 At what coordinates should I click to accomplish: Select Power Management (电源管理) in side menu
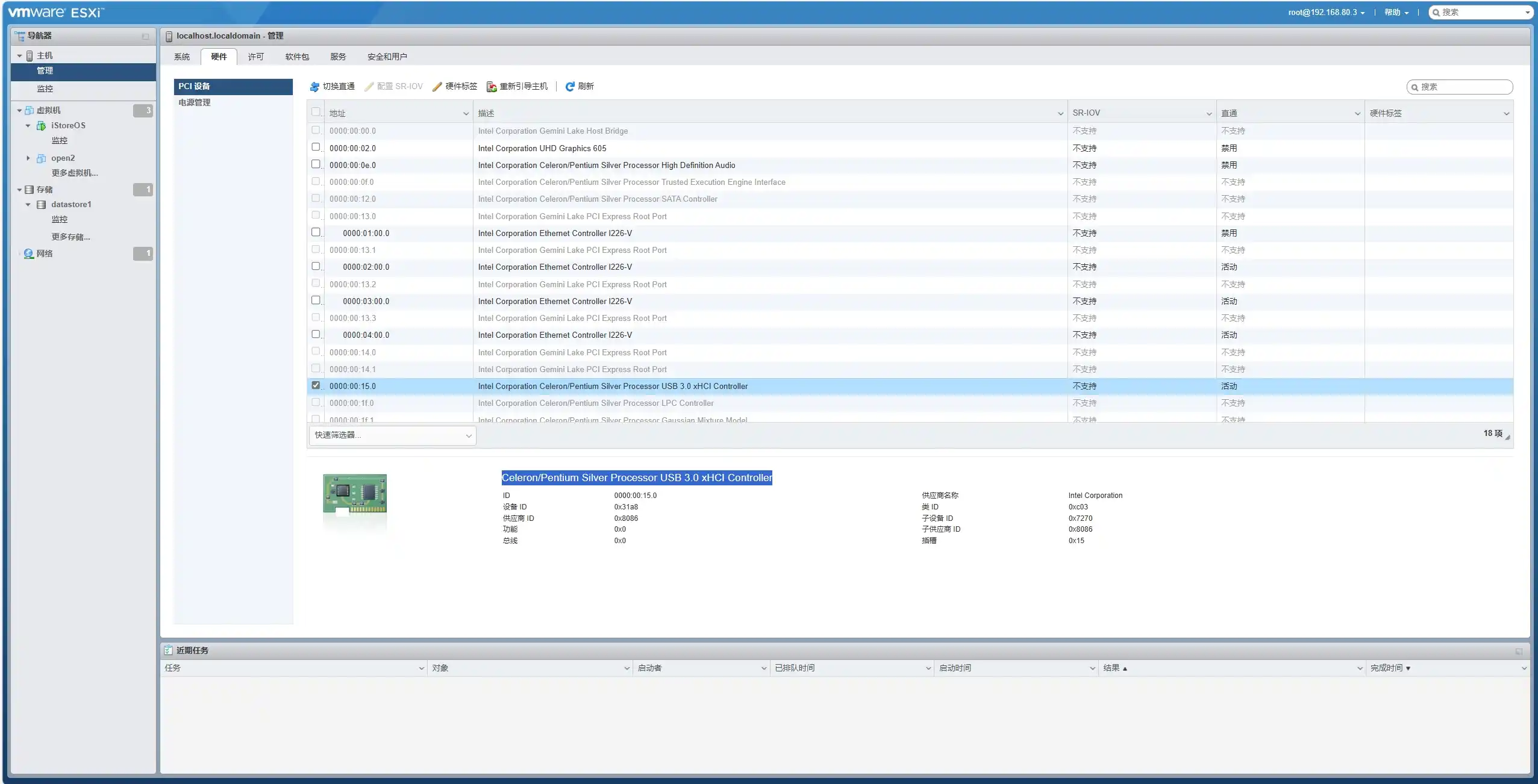pyautogui.click(x=233, y=103)
